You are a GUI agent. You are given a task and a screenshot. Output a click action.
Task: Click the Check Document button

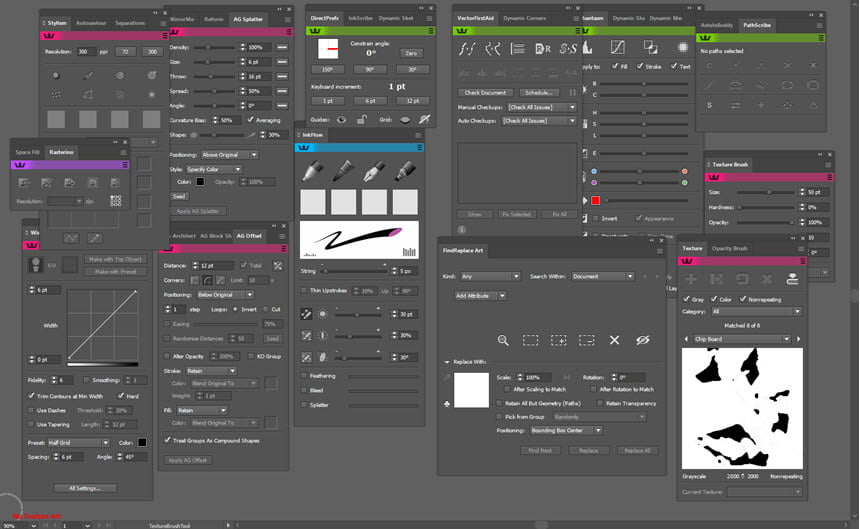click(x=486, y=93)
